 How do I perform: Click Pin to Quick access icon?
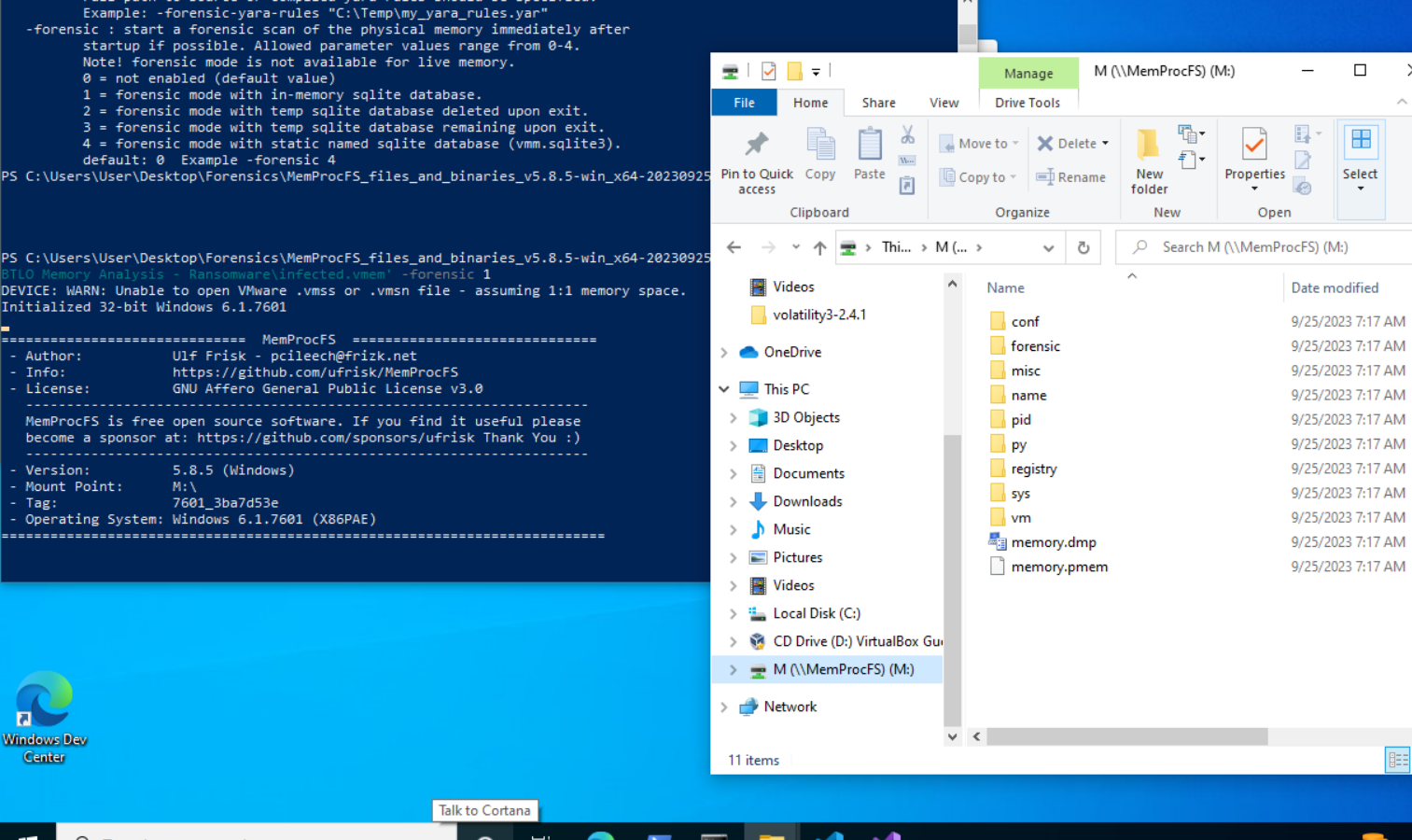pyautogui.click(x=756, y=145)
